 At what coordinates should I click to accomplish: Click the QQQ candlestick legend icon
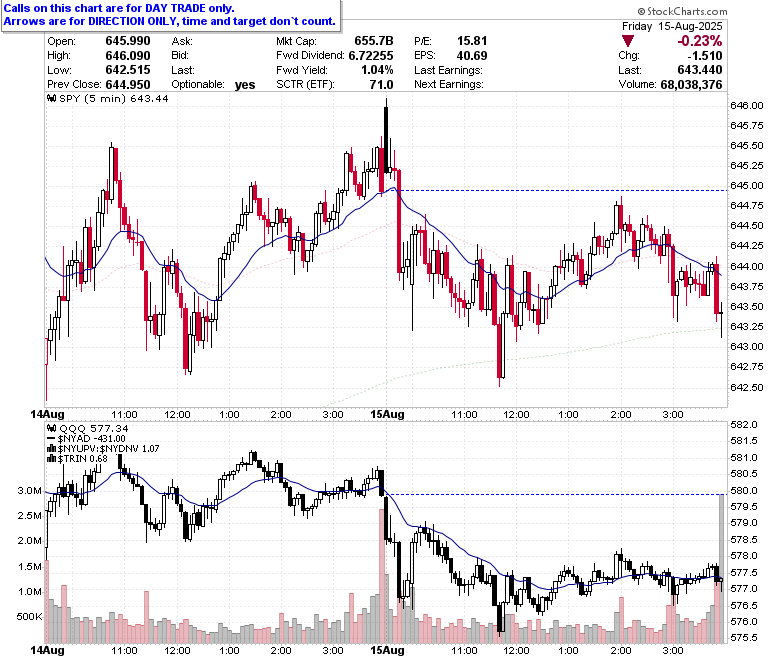click(x=52, y=428)
